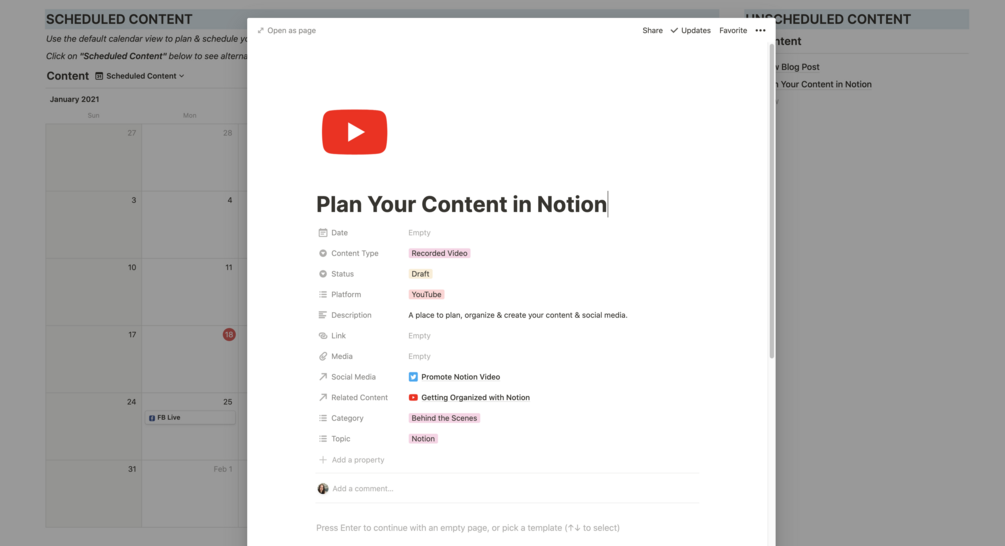The width and height of the screenshot is (1005, 546).
Task: Click the Topic property label
Action: [x=340, y=438]
